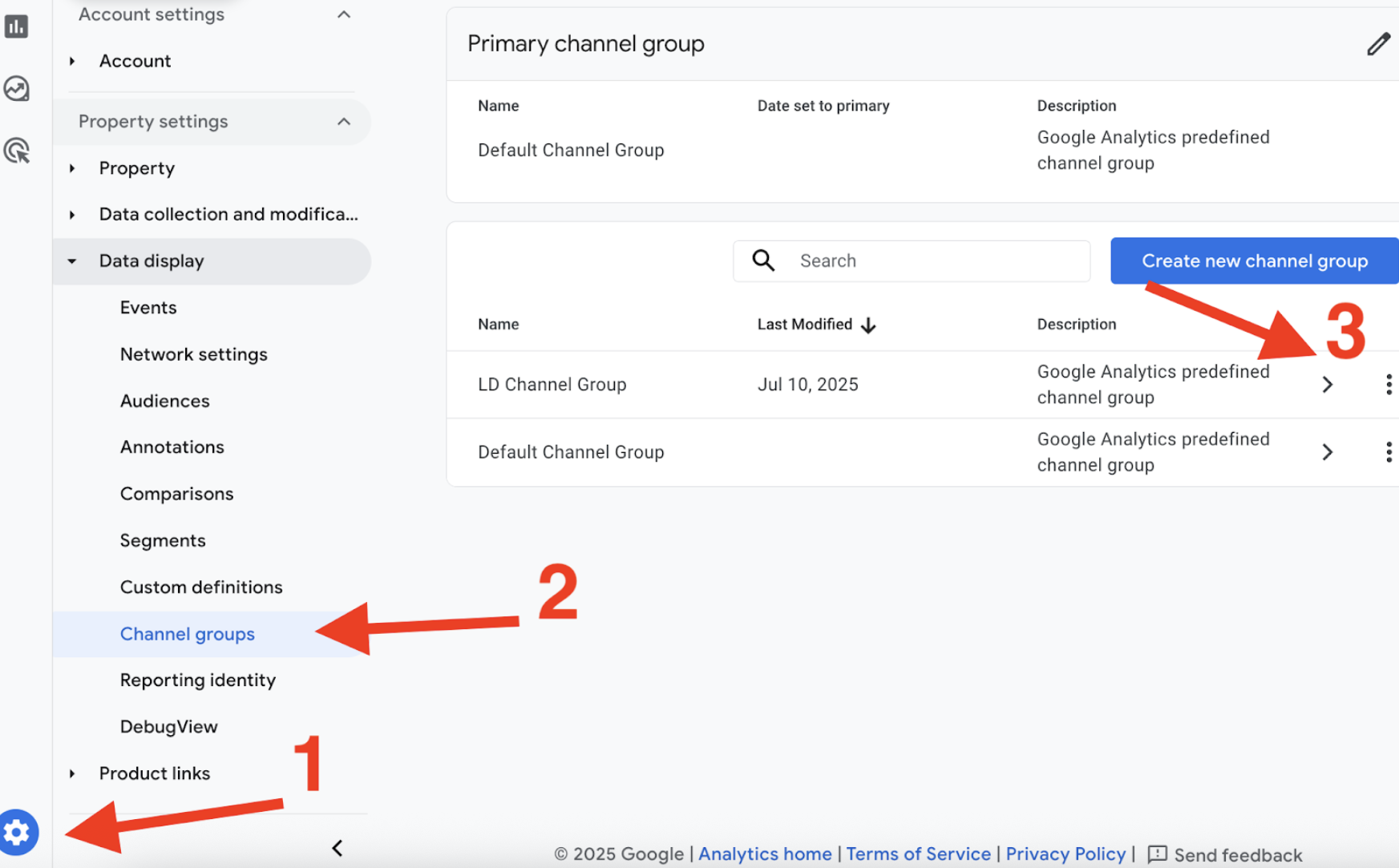Collapse the Account settings section
This screenshot has width=1399, height=868.
(344, 14)
